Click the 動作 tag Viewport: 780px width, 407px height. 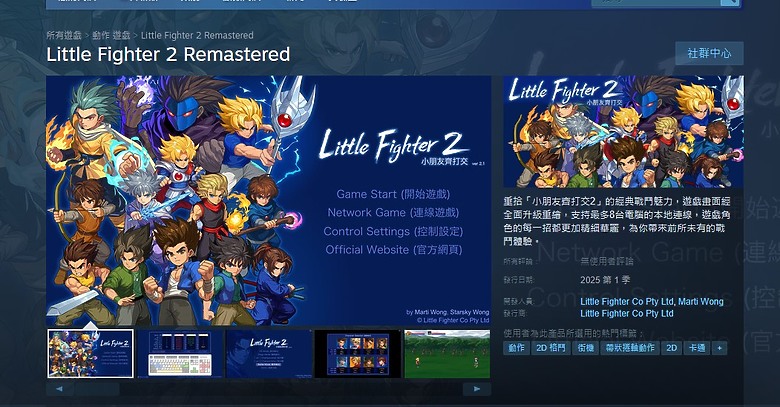click(x=516, y=348)
